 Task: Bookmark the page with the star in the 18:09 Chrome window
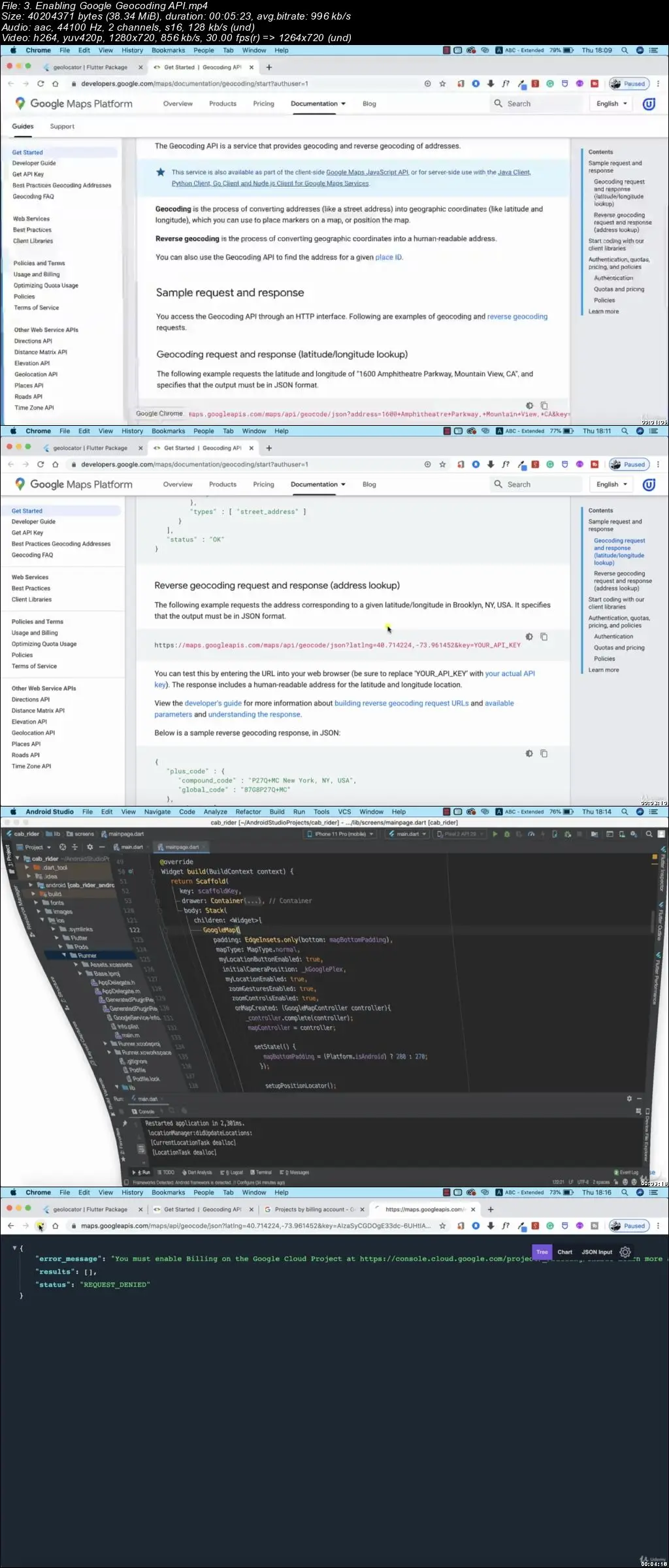[442, 84]
